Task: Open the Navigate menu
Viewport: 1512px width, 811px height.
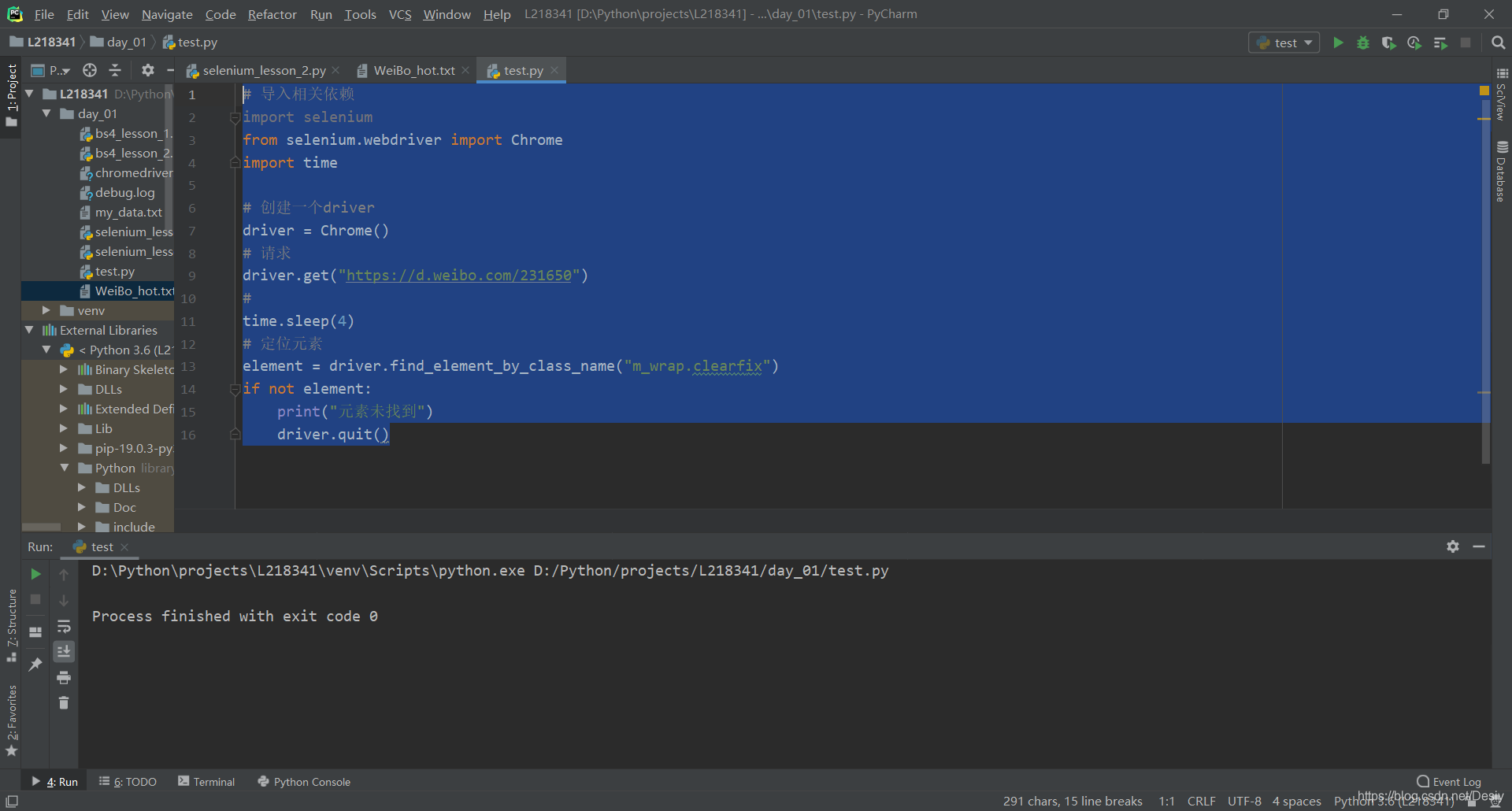Action: [x=167, y=14]
